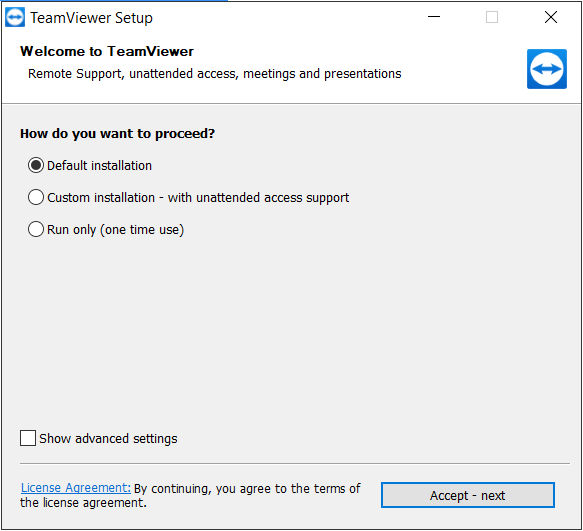Screen dimensions: 583x531
Task: Click the large TeamViewer logo in the header
Action: [x=547, y=69]
